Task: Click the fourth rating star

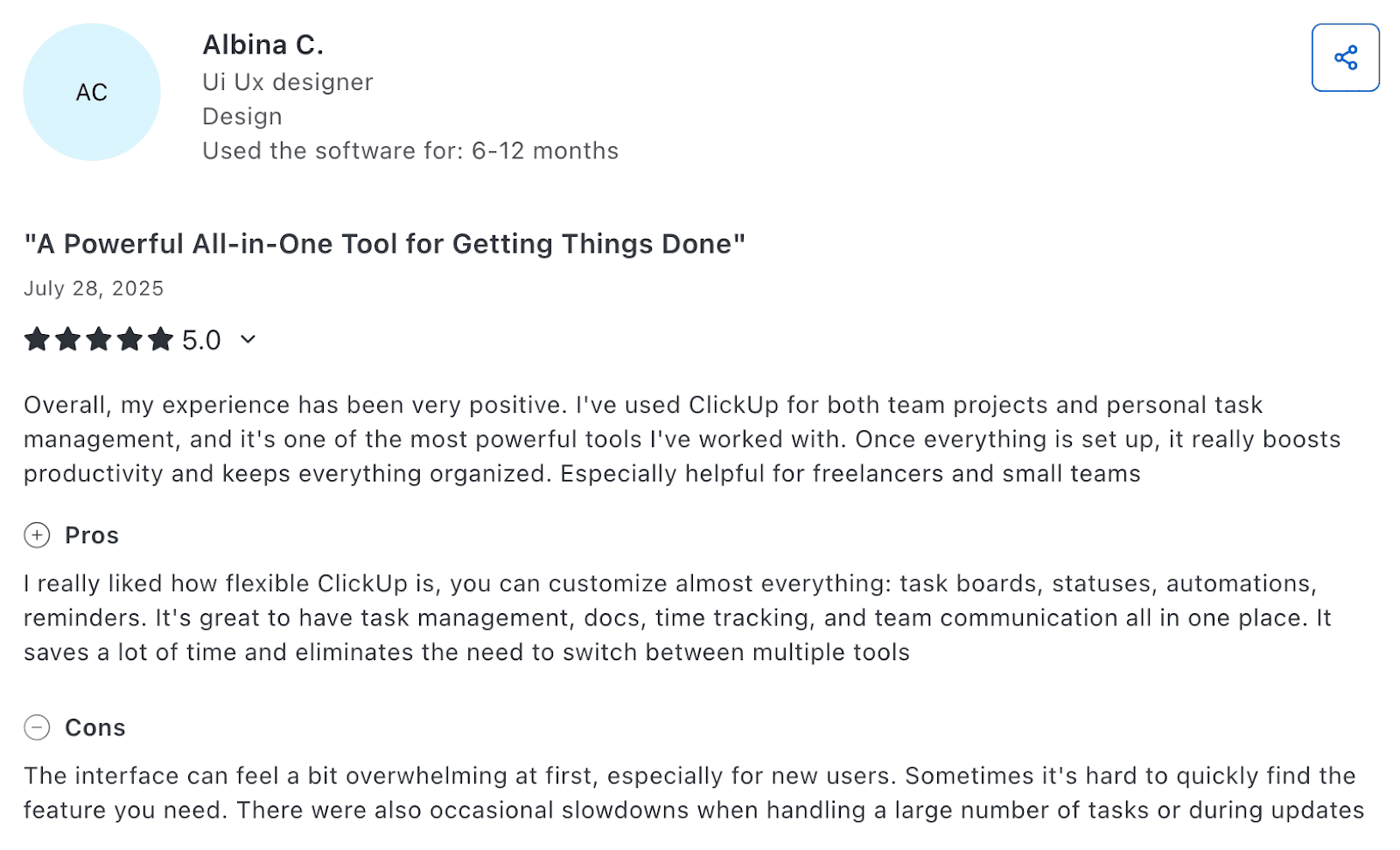Action: coord(130,339)
